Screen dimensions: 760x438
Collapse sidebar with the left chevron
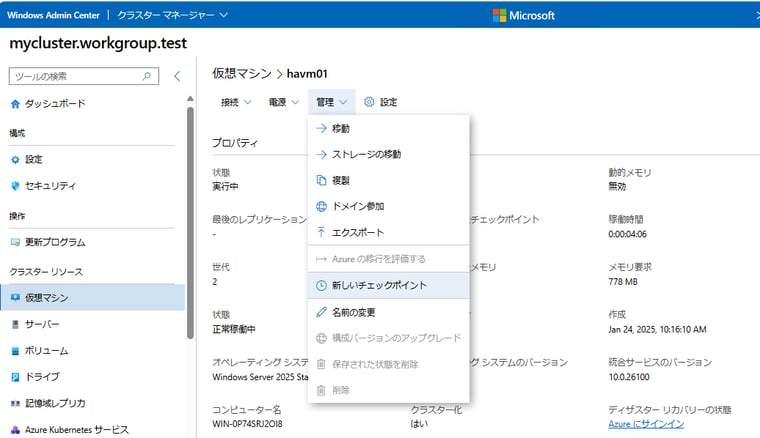coord(177,76)
